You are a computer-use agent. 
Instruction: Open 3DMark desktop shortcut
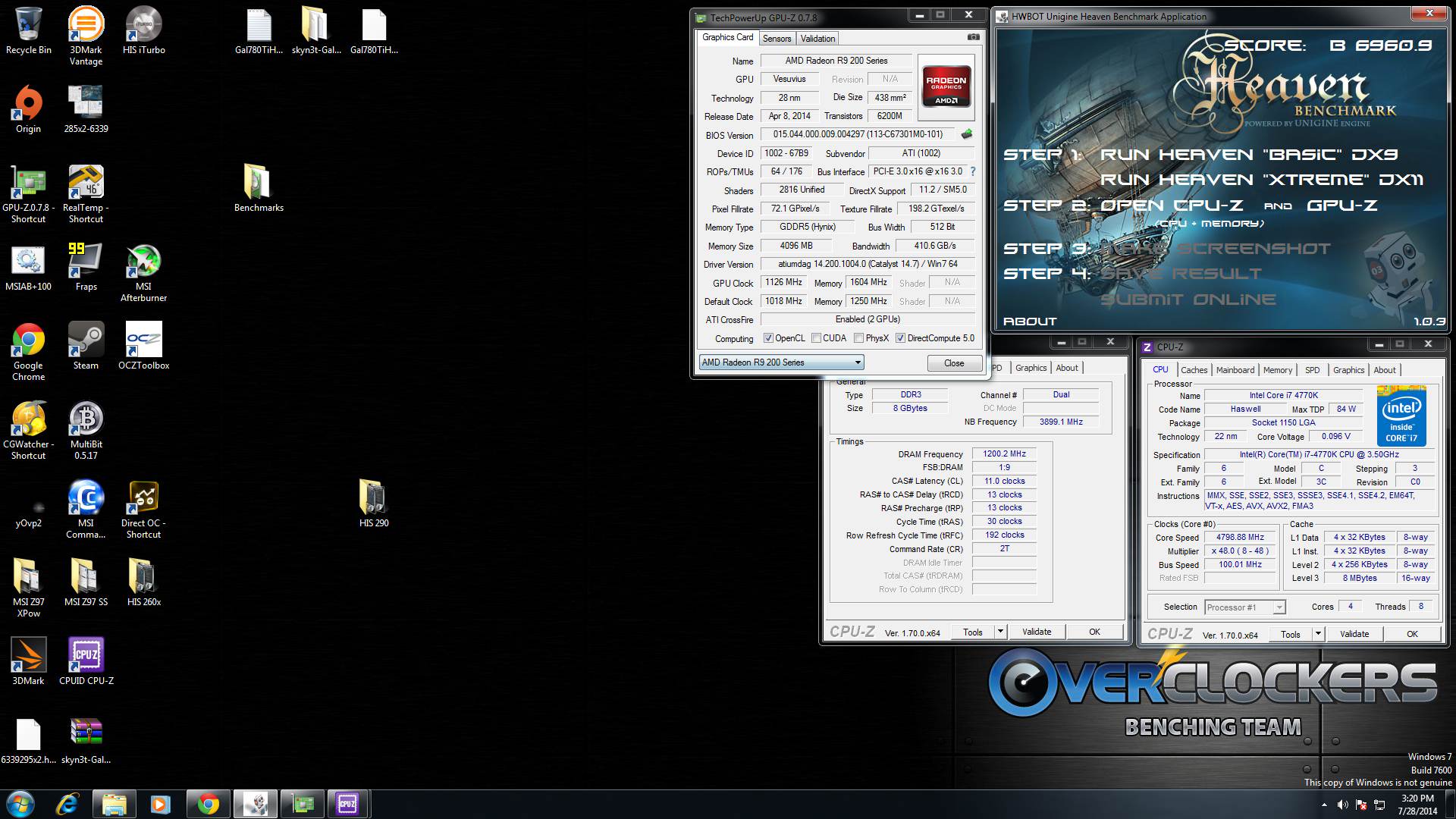pos(28,661)
